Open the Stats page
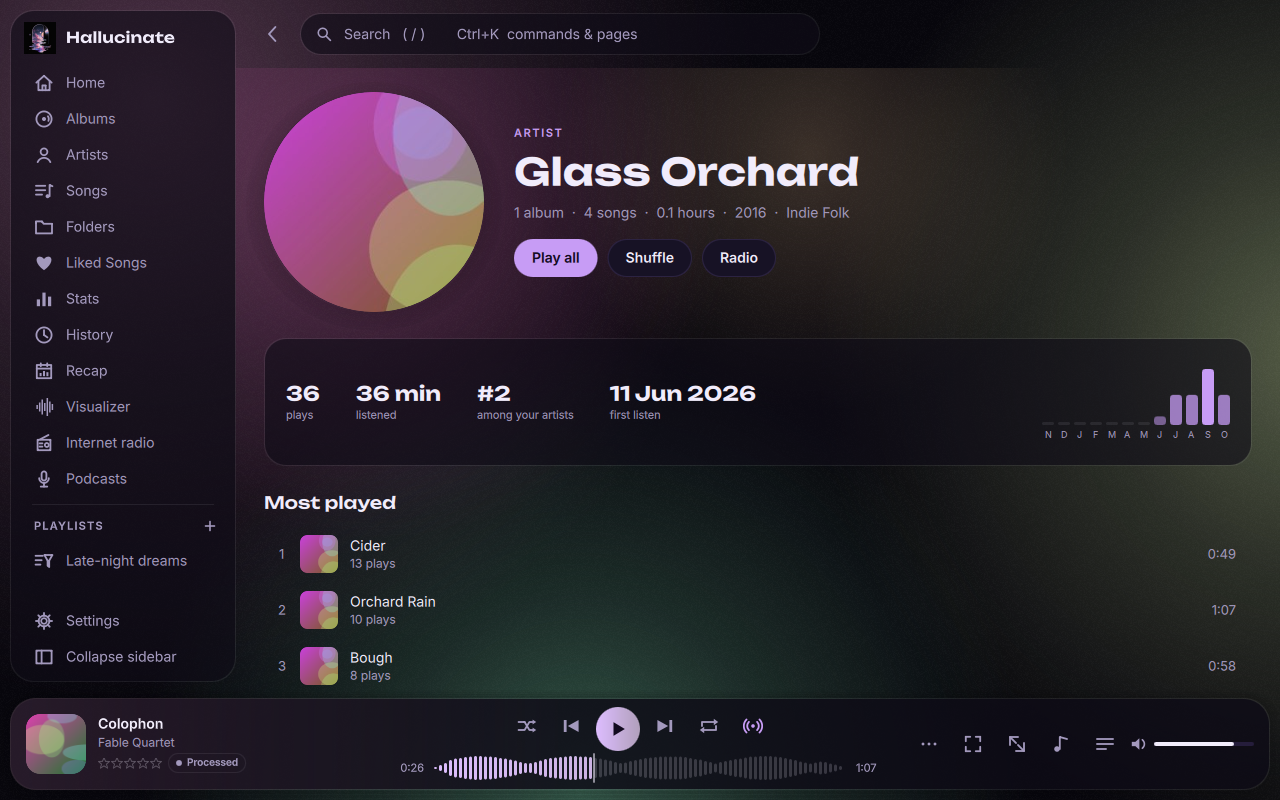1280x800 pixels. (x=123, y=299)
